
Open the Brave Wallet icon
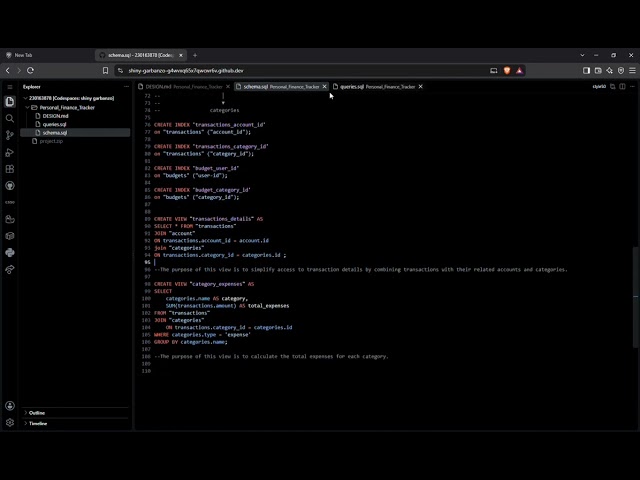(598, 71)
